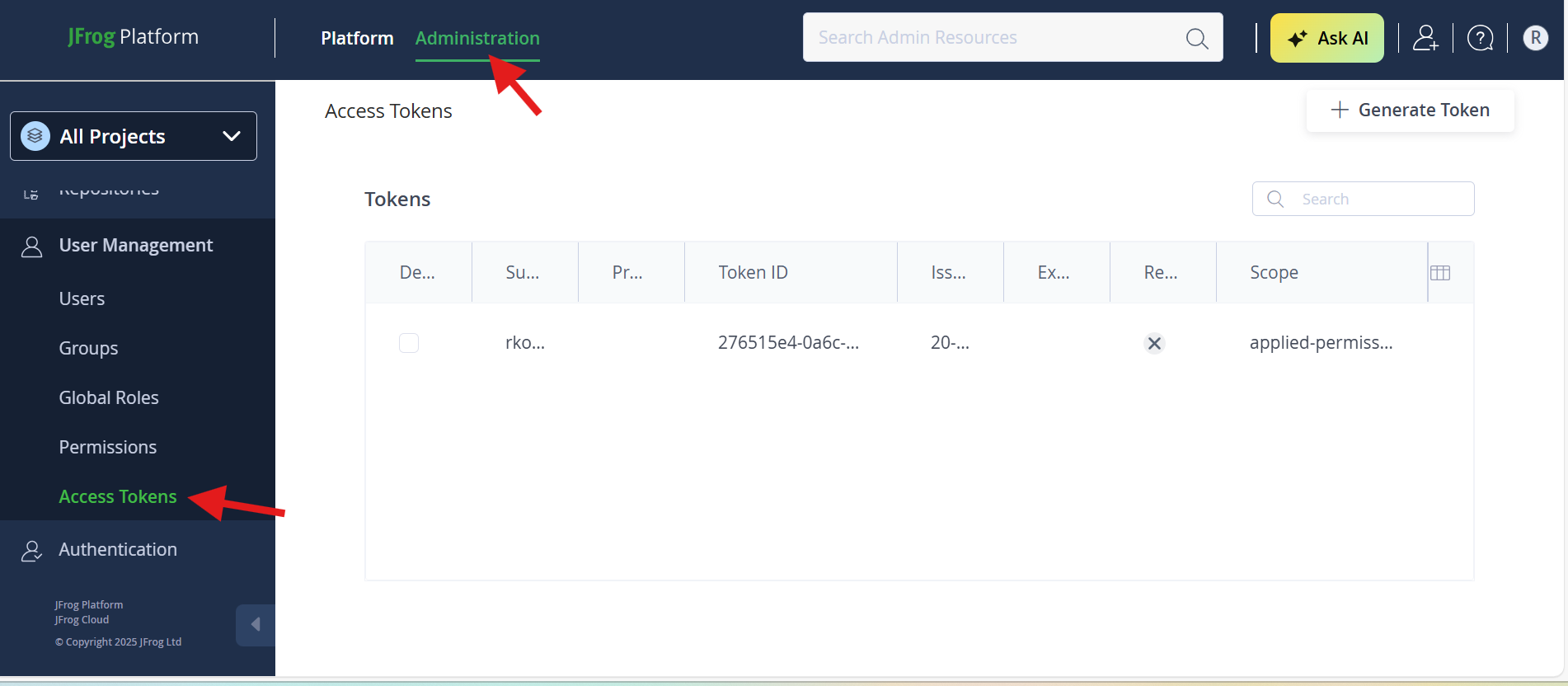Select the Administration tab
The width and height of the screenshot is (1568, 686).
click(x=477, y=38)
